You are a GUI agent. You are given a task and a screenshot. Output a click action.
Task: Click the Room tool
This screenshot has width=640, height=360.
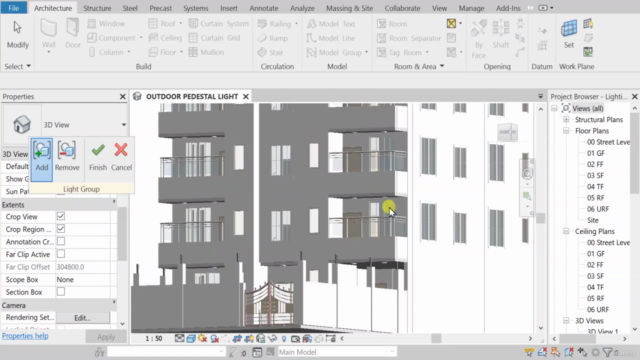tap(392, 24)
